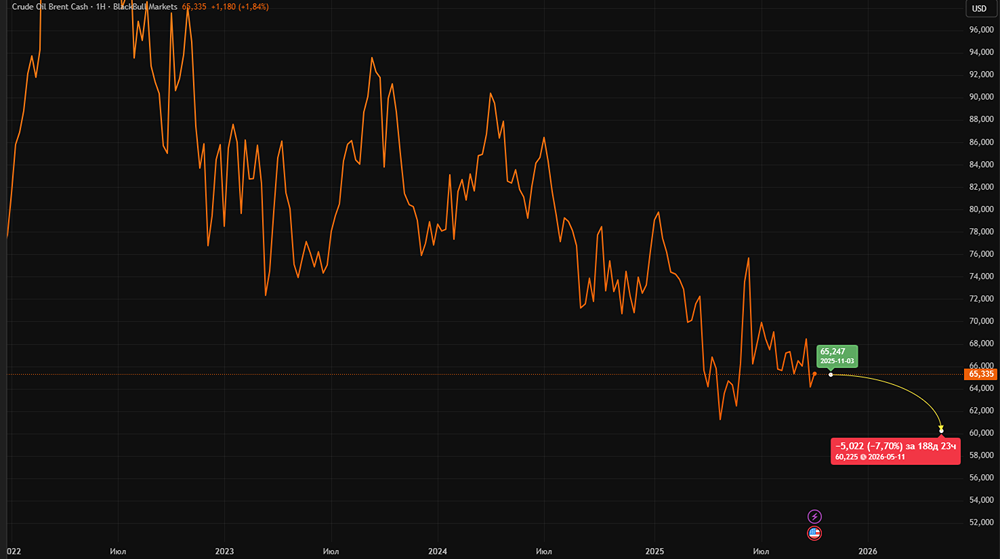
Task: Select the orange 65,335 current price label
Action: [981, 374]
